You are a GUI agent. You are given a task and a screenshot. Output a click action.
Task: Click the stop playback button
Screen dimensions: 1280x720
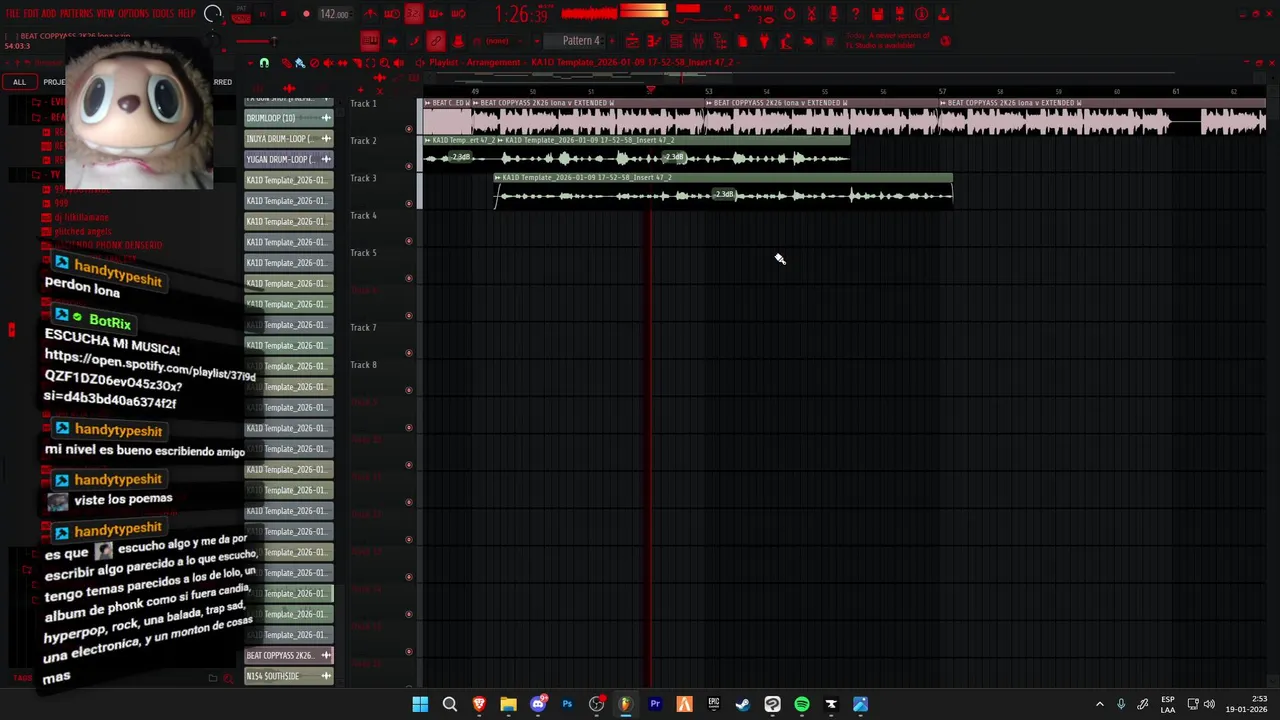click(283, 14)
